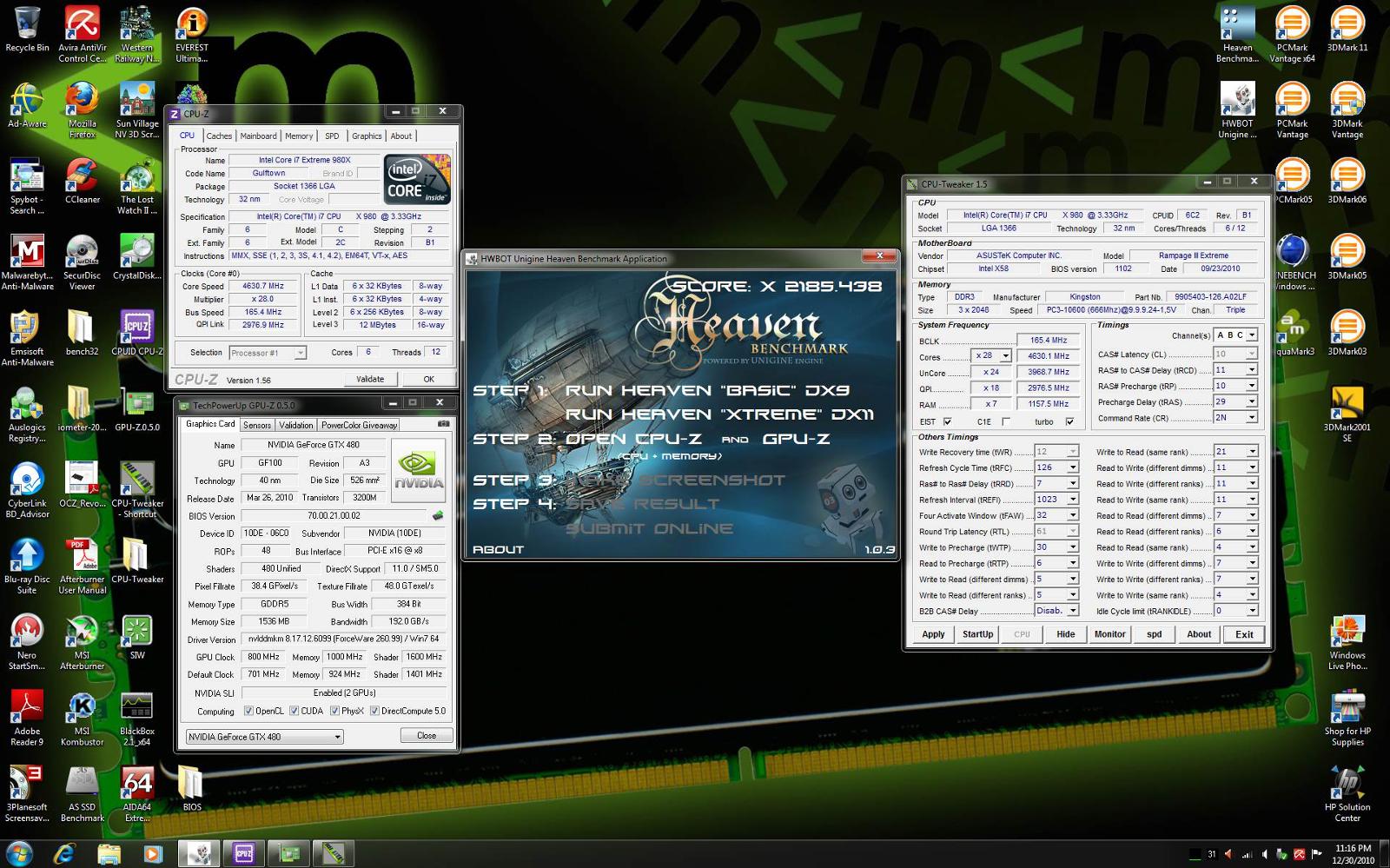Launch MSI Afterburner desktop shortcut

(x=83, y=643)
